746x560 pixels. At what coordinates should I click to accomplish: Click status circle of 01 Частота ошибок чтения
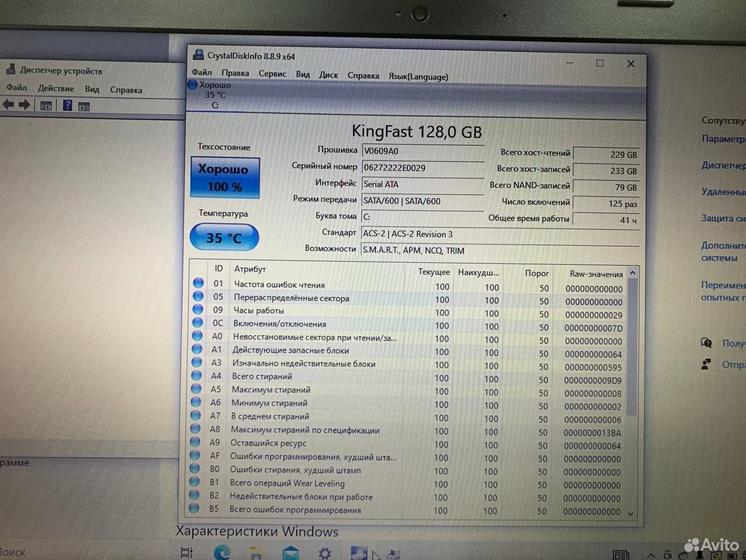coord(198,283)
